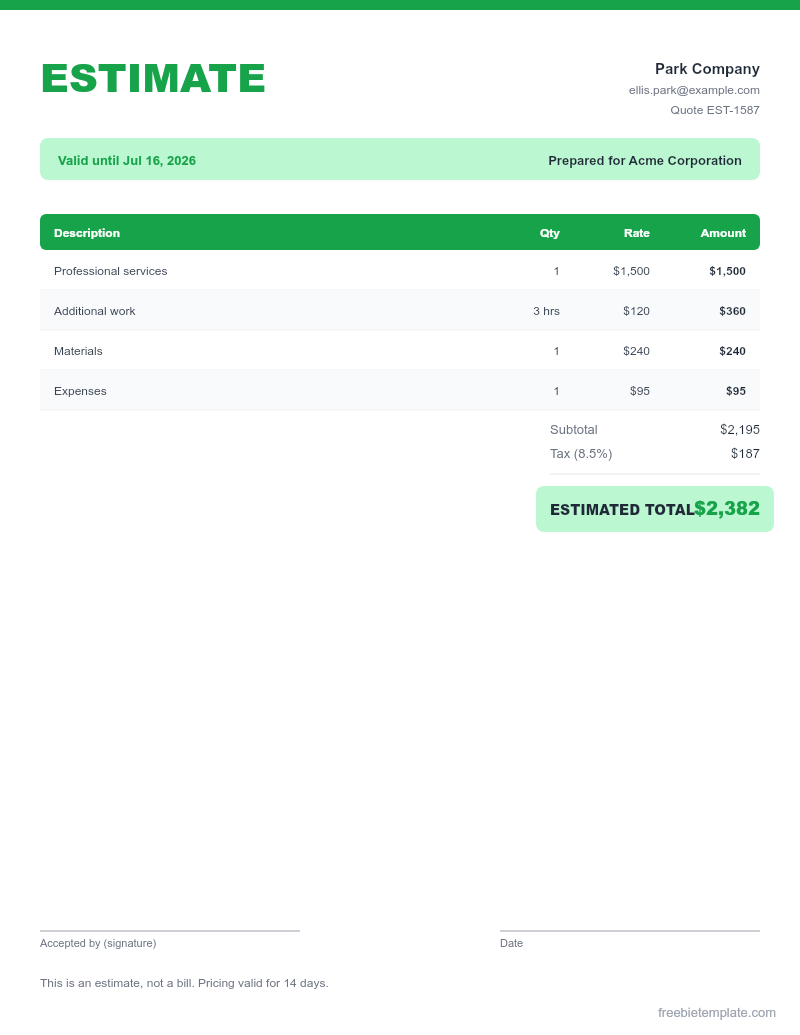
Task: Click the Amount column header
Action: [723, 233]
